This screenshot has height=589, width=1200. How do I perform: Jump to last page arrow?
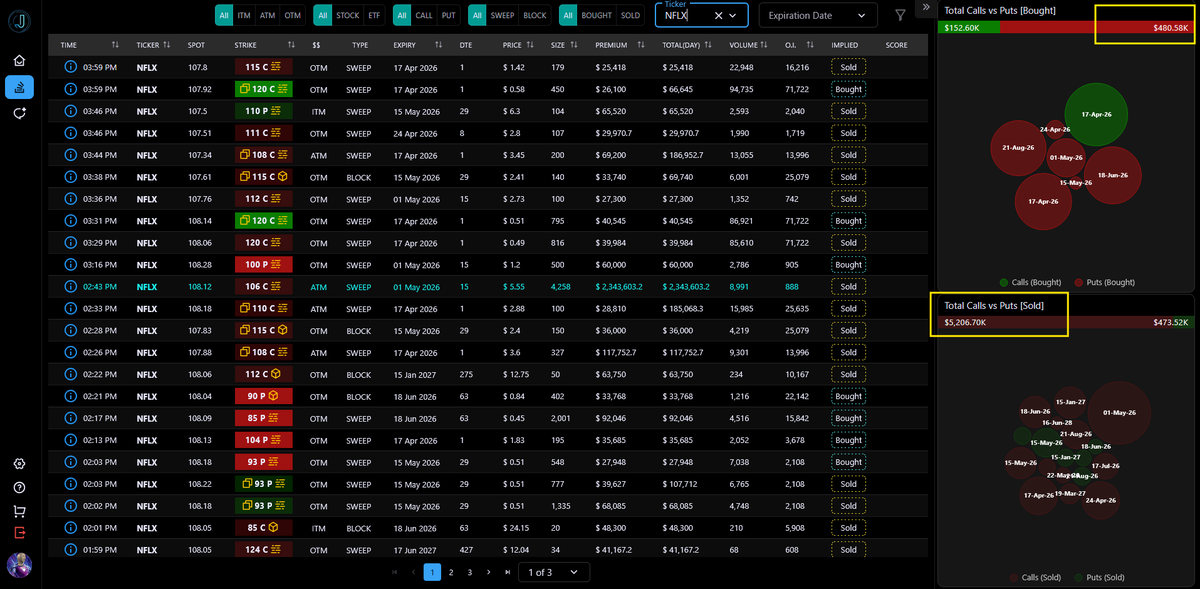508,572
